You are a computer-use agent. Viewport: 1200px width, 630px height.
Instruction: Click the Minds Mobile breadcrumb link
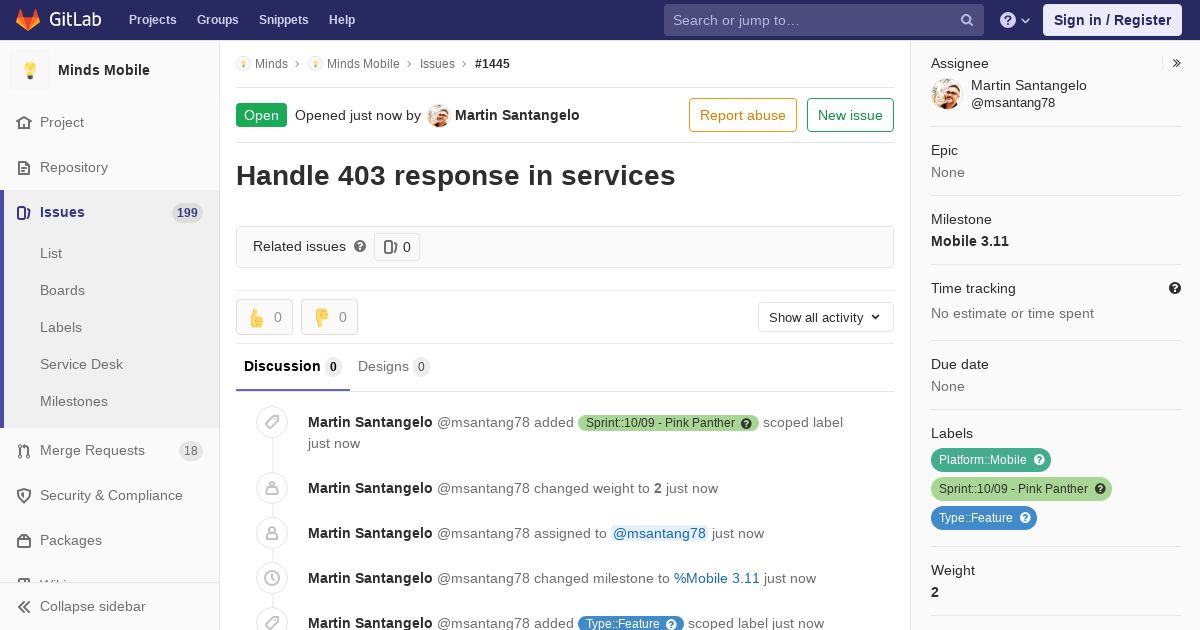click(x=363, y=63)
